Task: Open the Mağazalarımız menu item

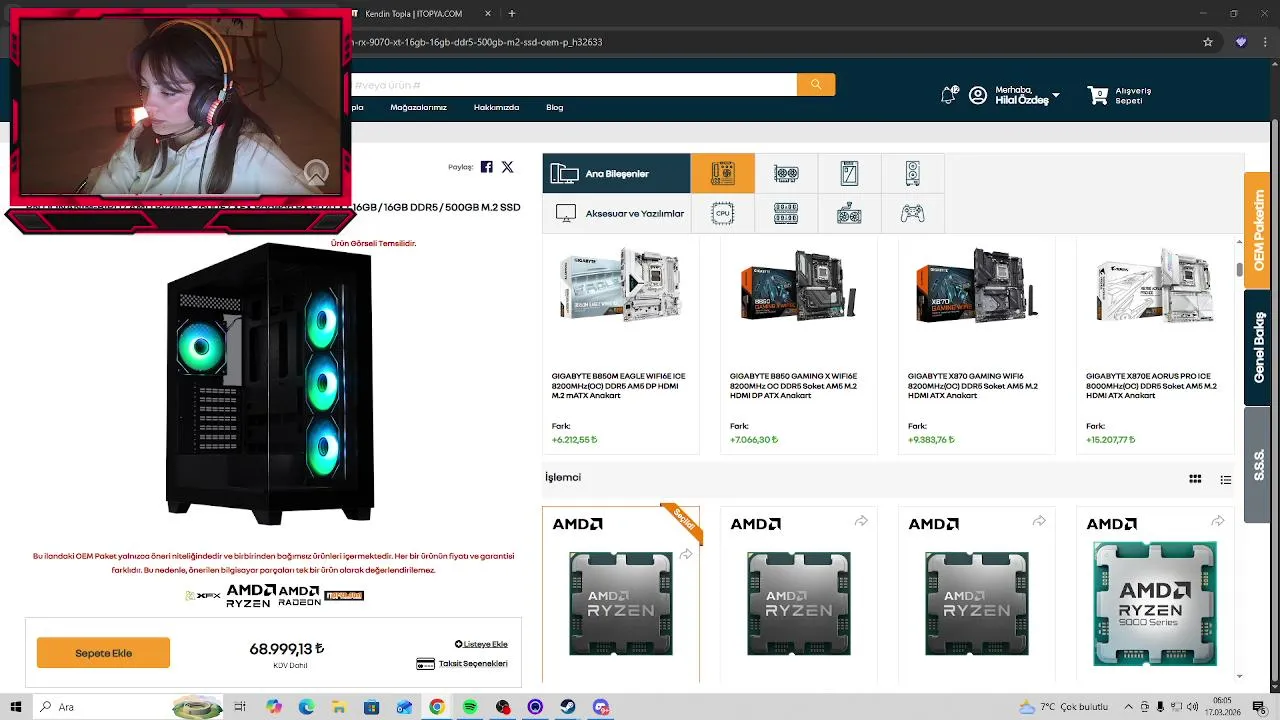Action: coord(418,107)
